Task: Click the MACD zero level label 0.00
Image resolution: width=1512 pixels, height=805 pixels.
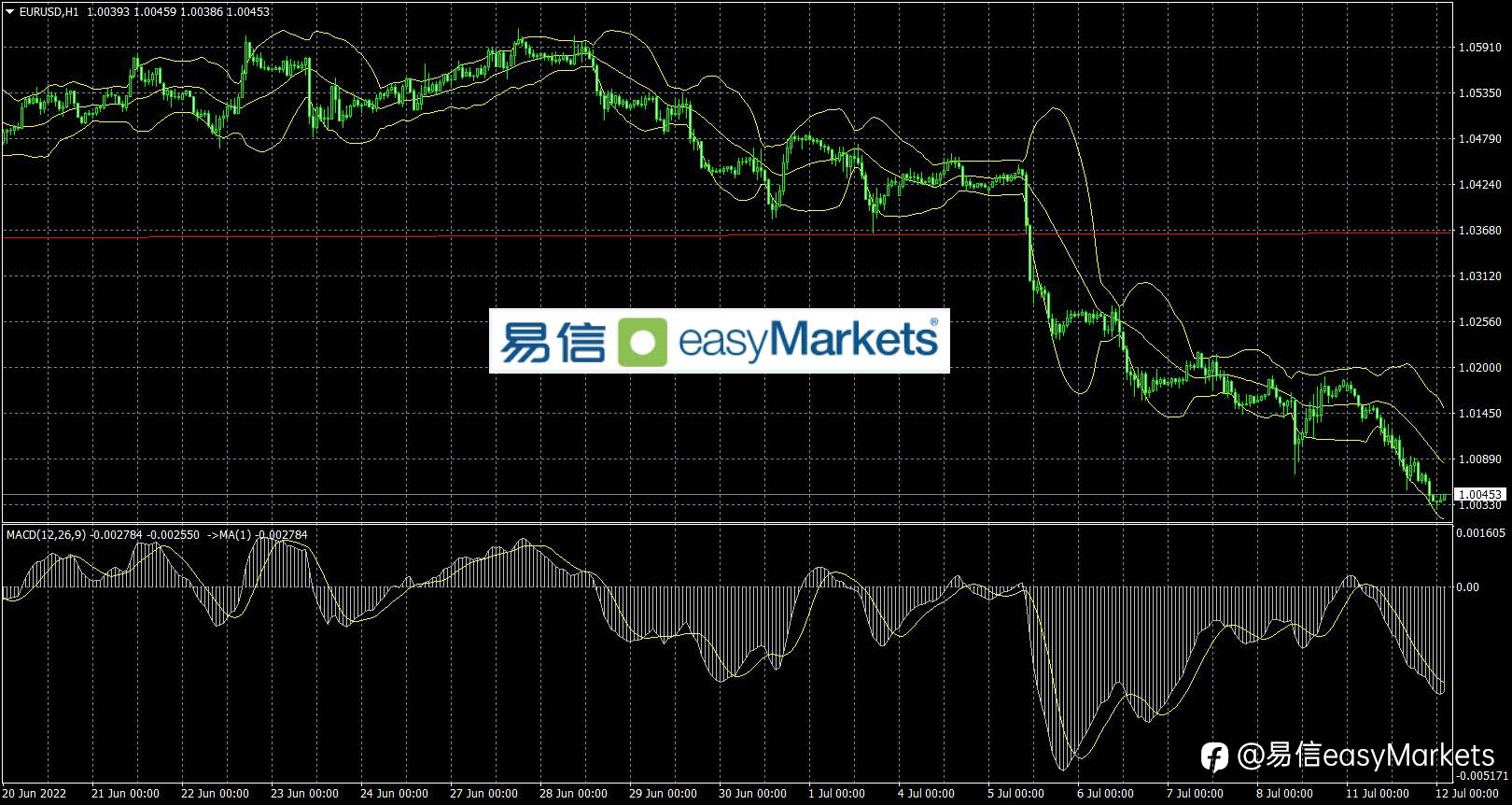Action: [1467, 587]
